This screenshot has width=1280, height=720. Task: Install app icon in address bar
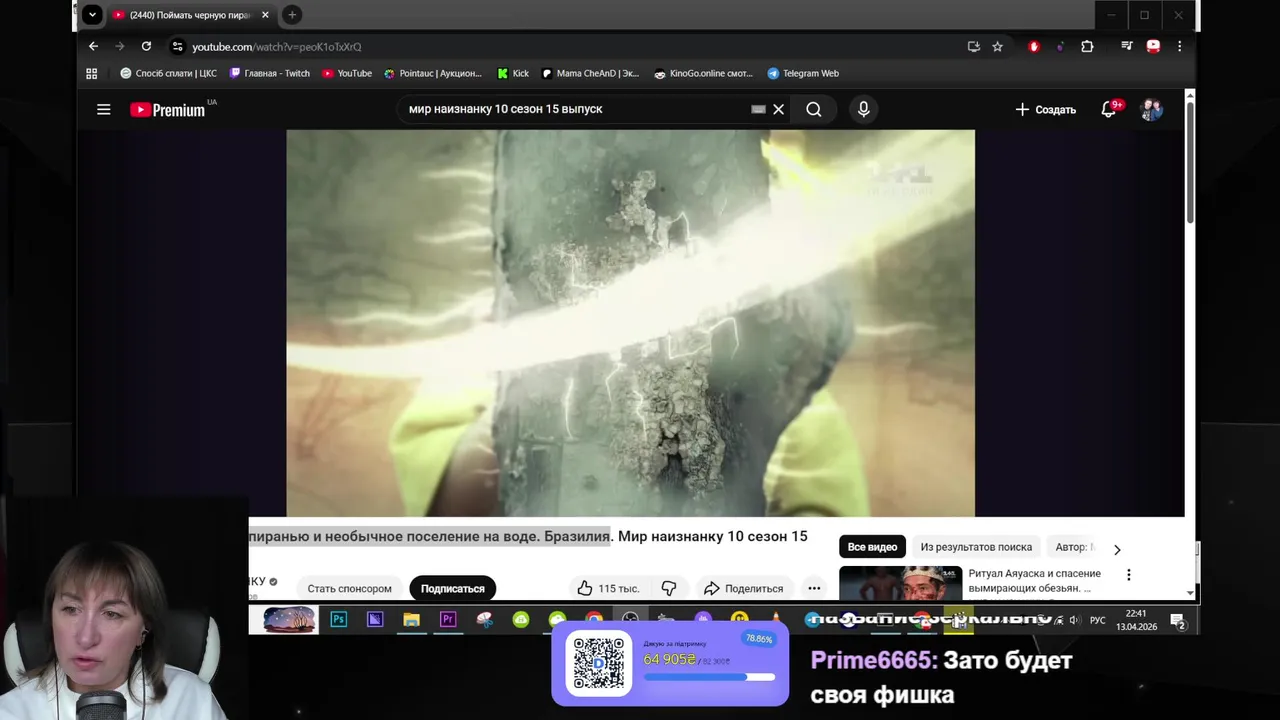pyautogui.click(x=973, y=46)
